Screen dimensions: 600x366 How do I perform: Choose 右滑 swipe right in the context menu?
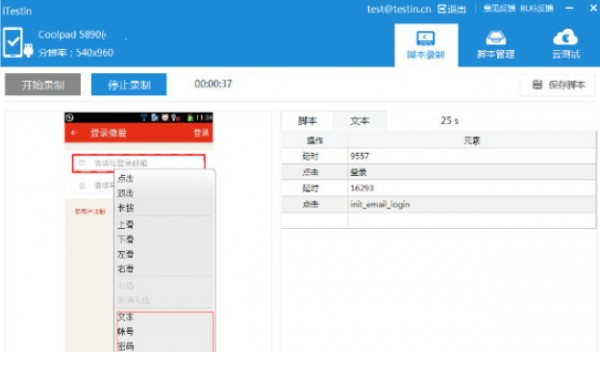click(126, 269)
